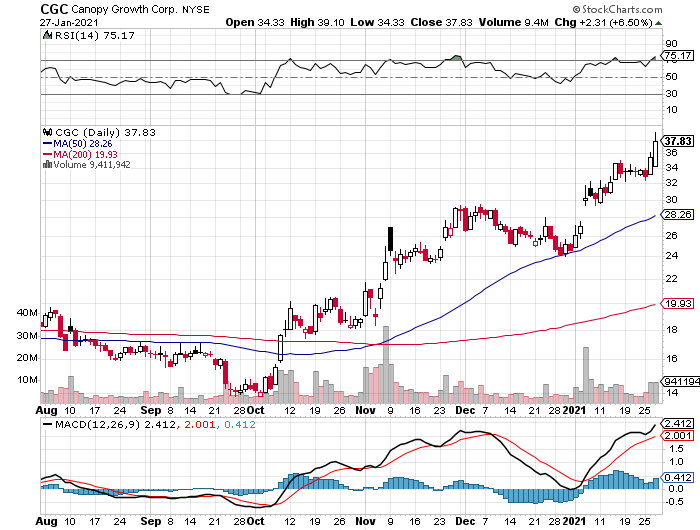
Task: Click the Volume 9,411,942 legend label
Action: coord(92,165)
